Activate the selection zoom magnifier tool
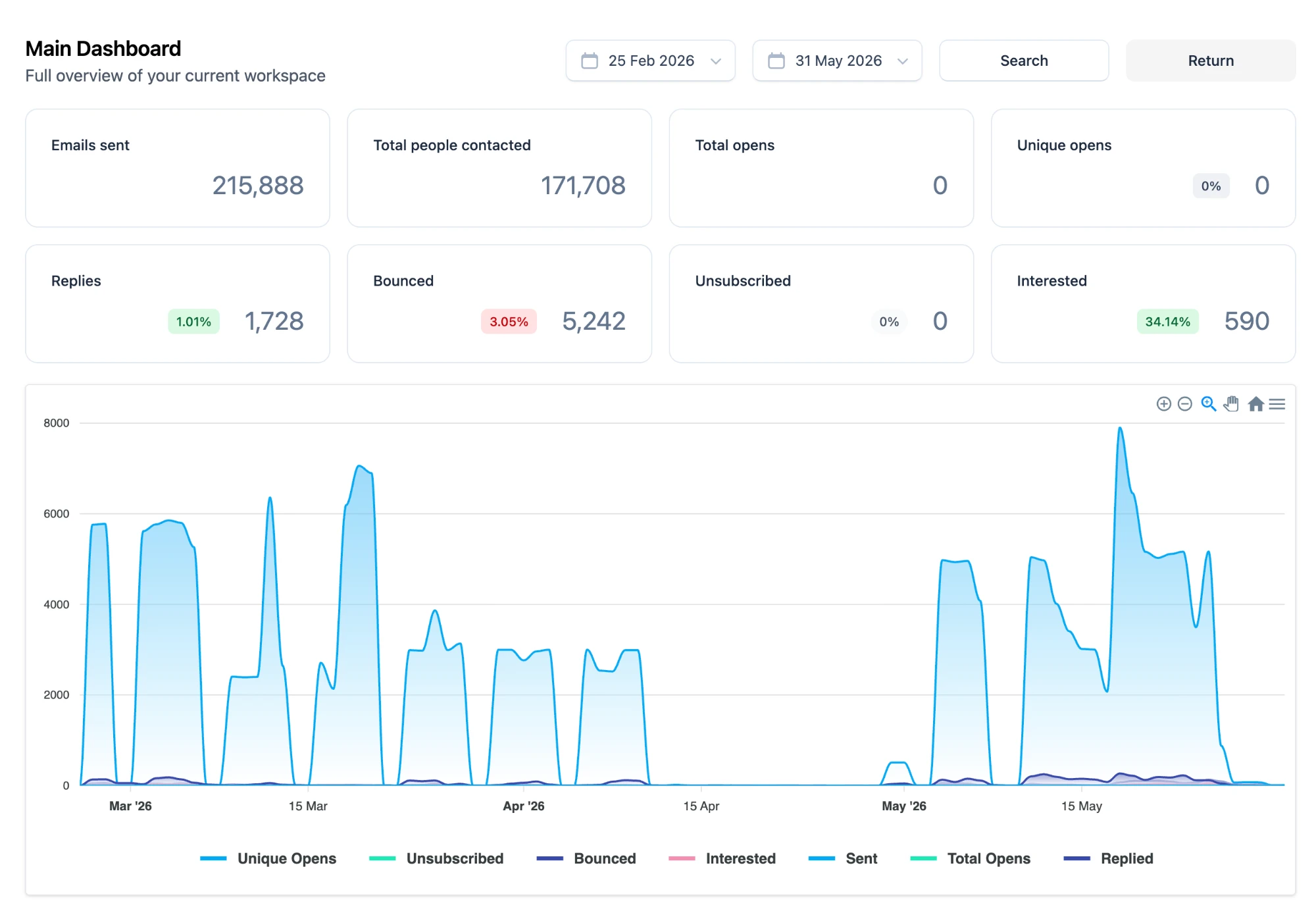The height and width of the screenshot is (909, 1316). (1208, 403)
